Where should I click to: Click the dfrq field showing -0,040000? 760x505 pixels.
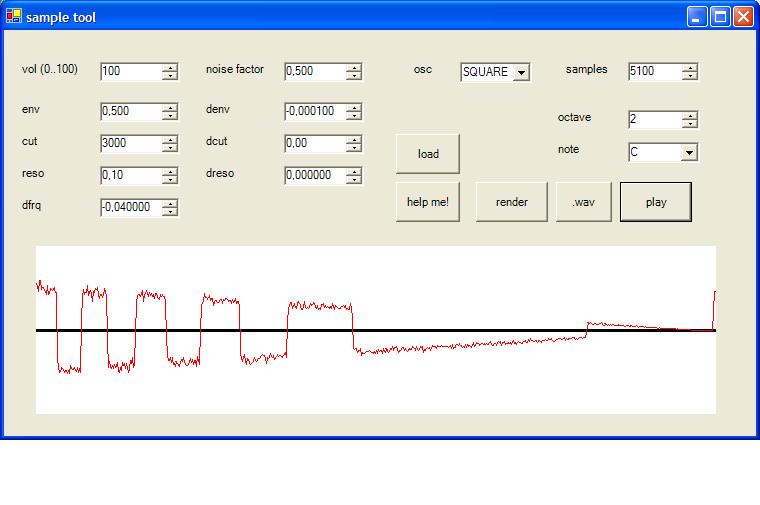coord(131,207)
